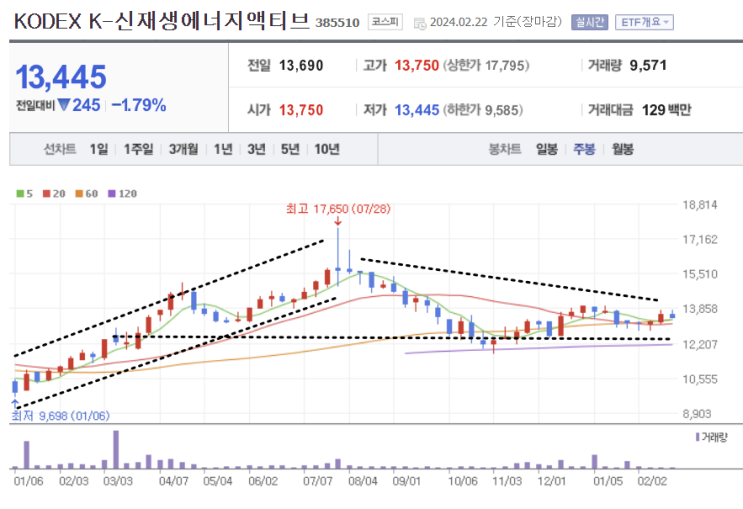Screen dimensions: 743x509
Task: Select the 1년 line chart tab
Action: tap(223, 149)
